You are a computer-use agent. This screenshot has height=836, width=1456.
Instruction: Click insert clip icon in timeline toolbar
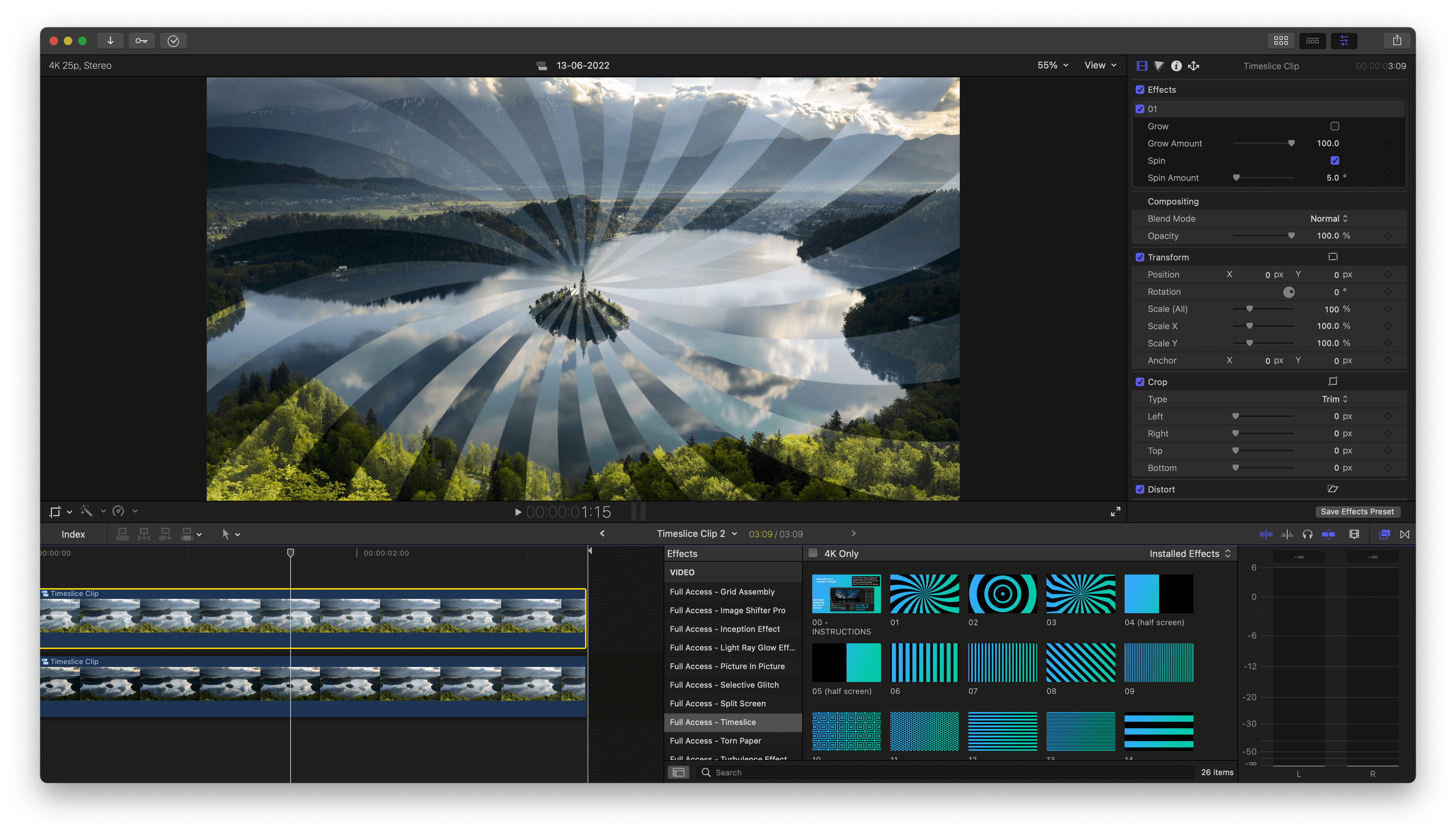144,534
